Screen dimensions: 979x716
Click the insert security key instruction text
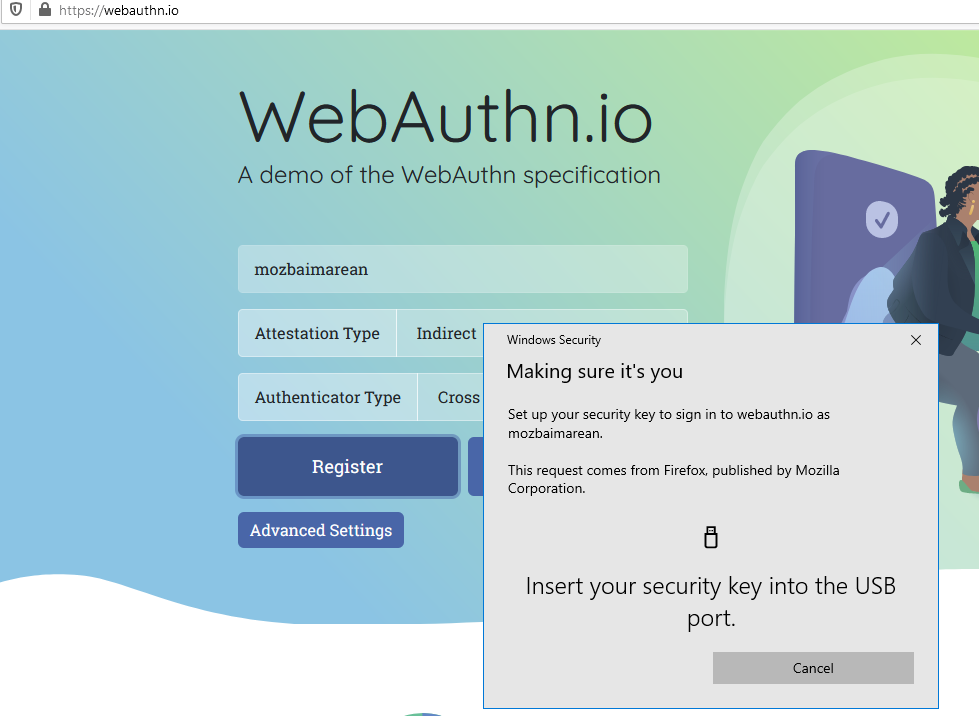tap(710, 601)
